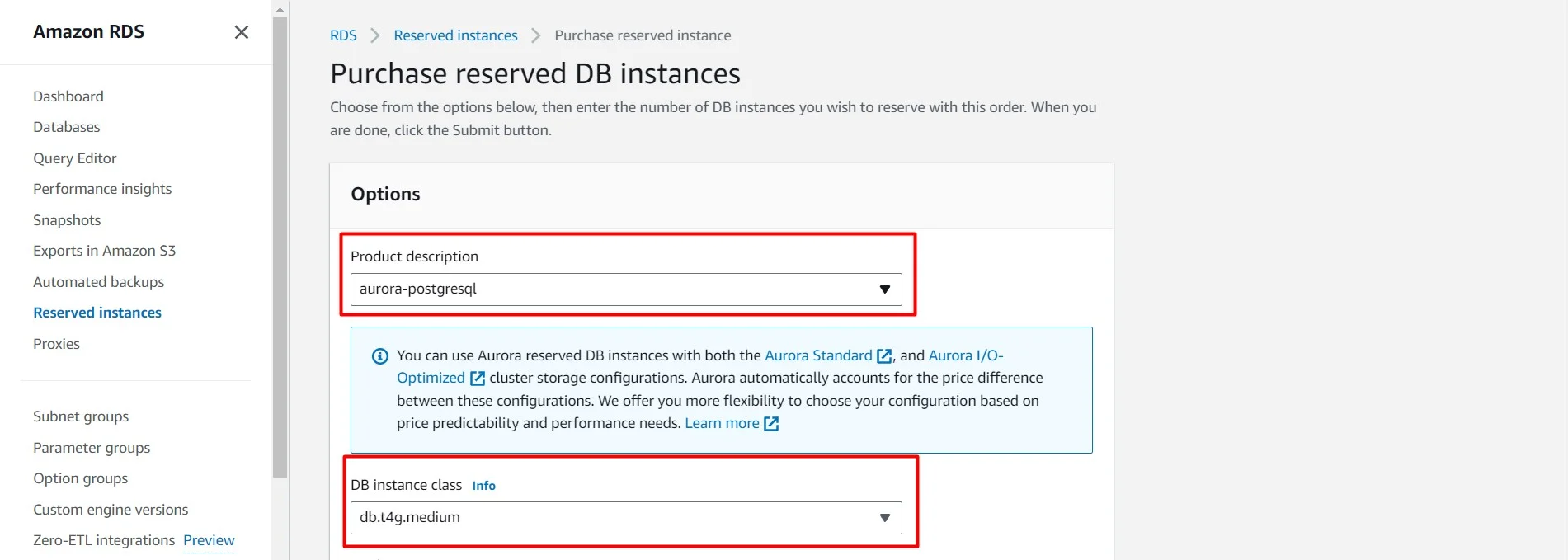Viewport: 1568px width, 560px height.
Task: Open Zero-ETL integrations
Action: pyautogui.click(x=104, y=540)
